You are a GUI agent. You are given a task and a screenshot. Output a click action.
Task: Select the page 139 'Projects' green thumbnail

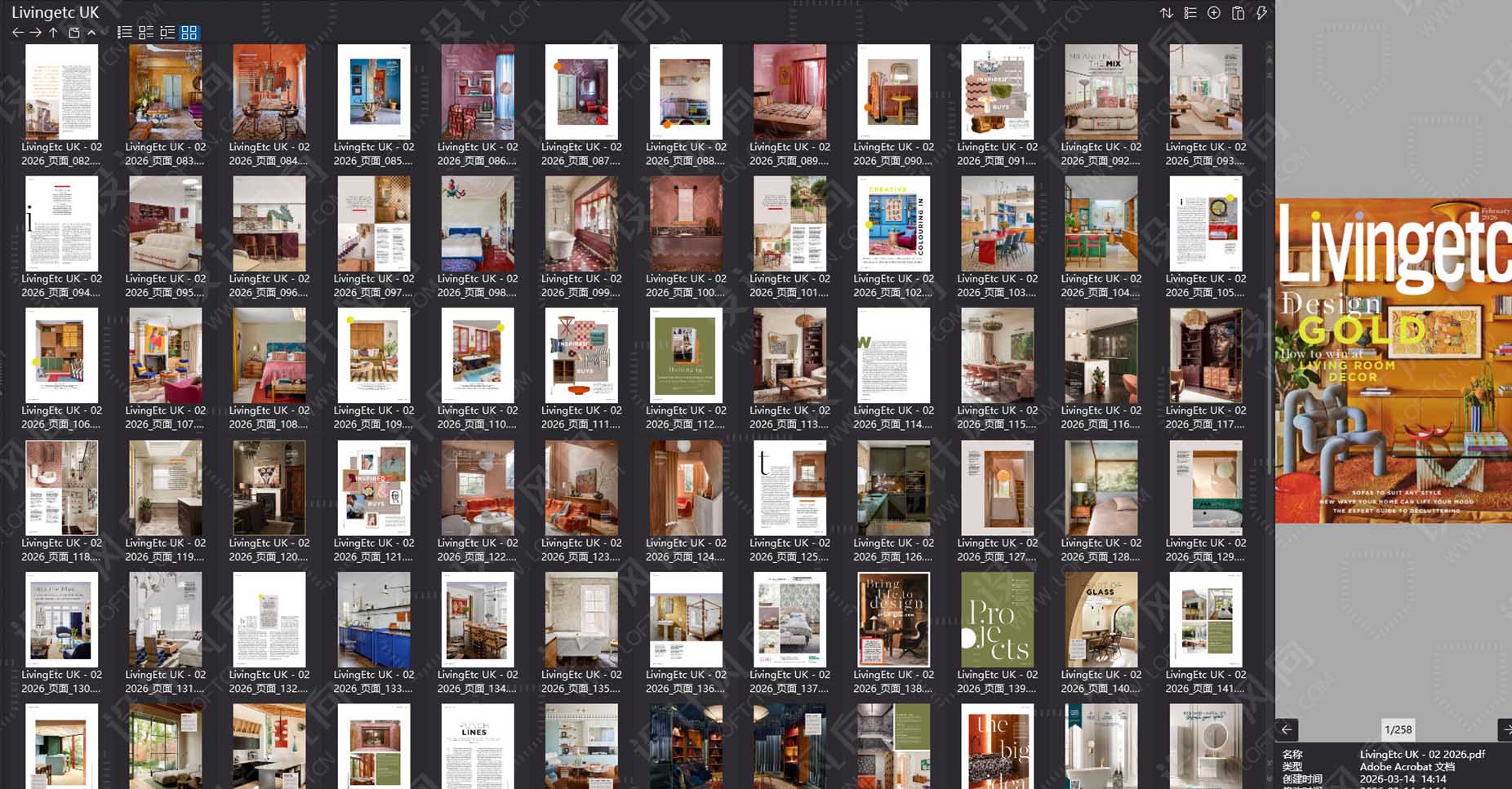tap(997, 620)
